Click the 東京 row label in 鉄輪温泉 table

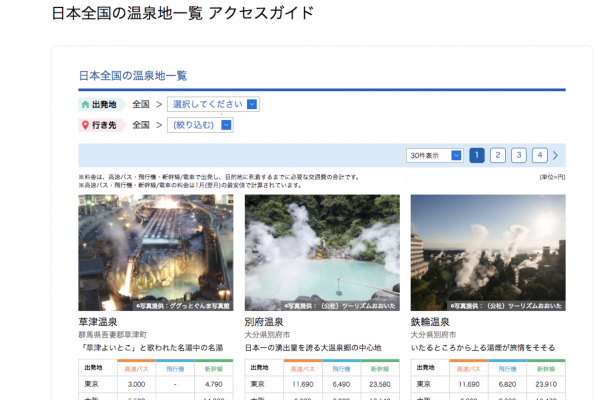[424, 384]
